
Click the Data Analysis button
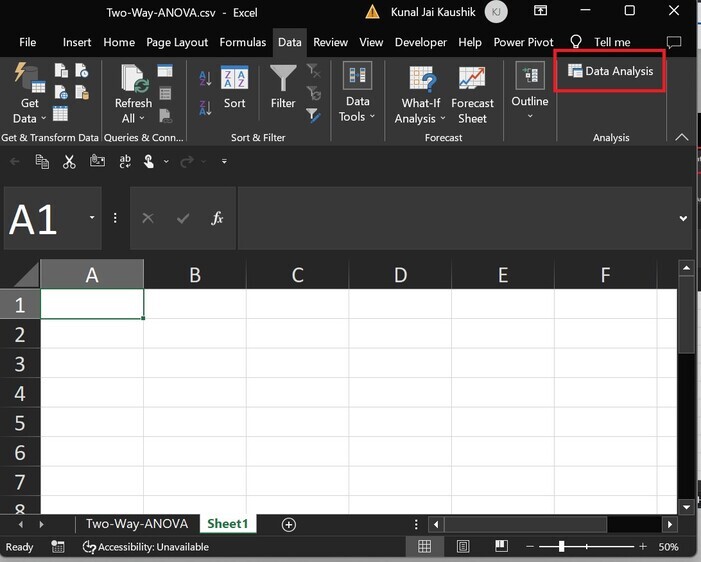pos(610,72)
